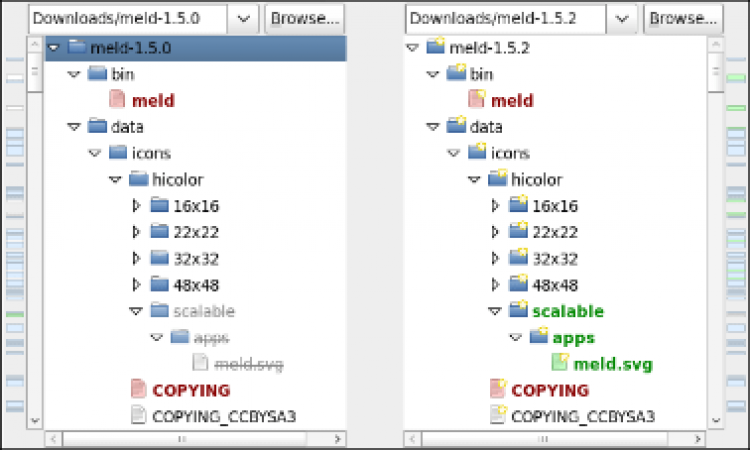The image size is (750, 450).
Task: Collapse the apps folder in right pane
Action: [515, 338]
